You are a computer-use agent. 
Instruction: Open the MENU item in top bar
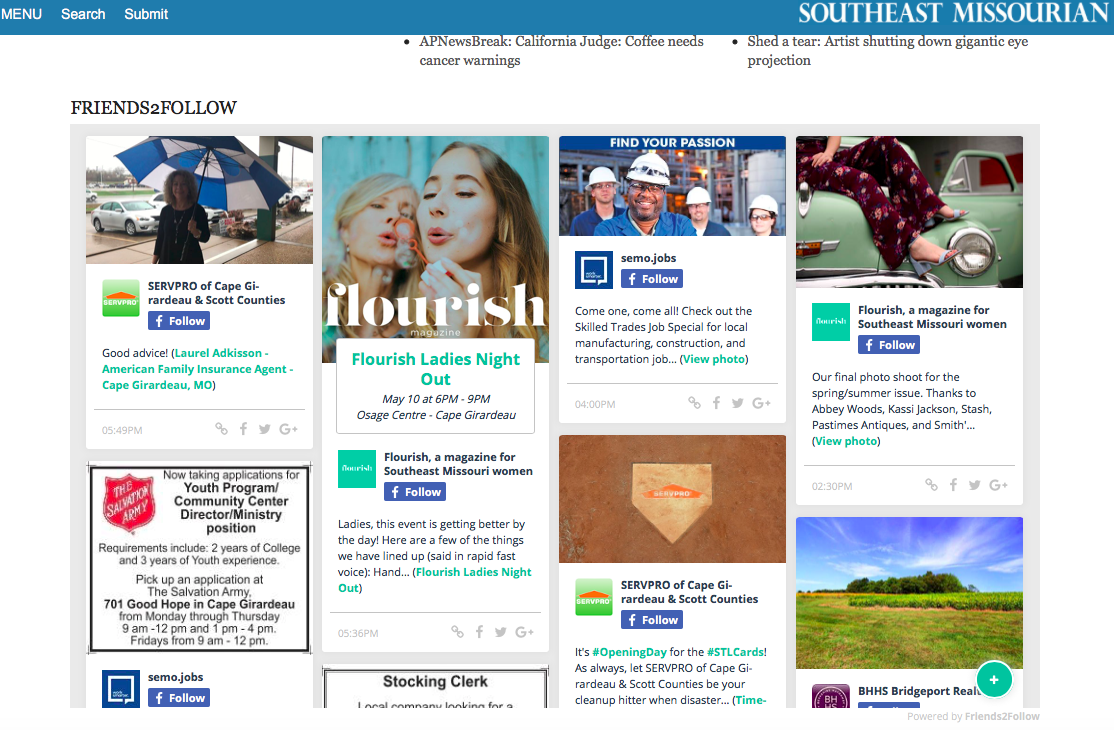[x=21, y=14]
